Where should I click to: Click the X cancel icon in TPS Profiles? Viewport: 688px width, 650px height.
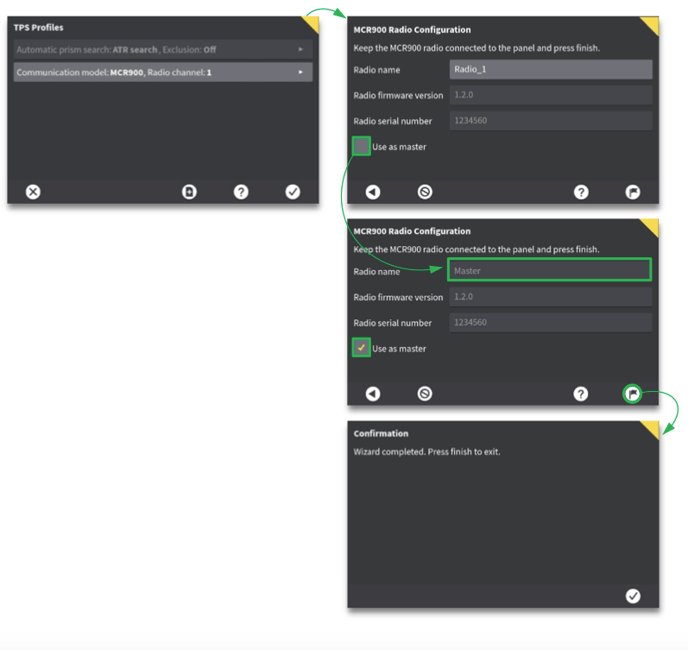[x=33, y=192]
